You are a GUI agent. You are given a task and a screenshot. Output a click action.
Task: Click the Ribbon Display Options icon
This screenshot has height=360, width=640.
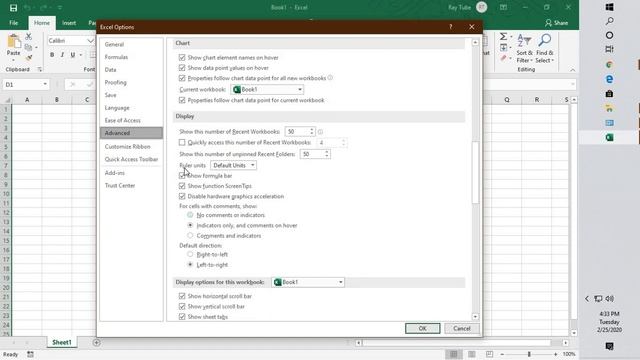click(503, 7)
